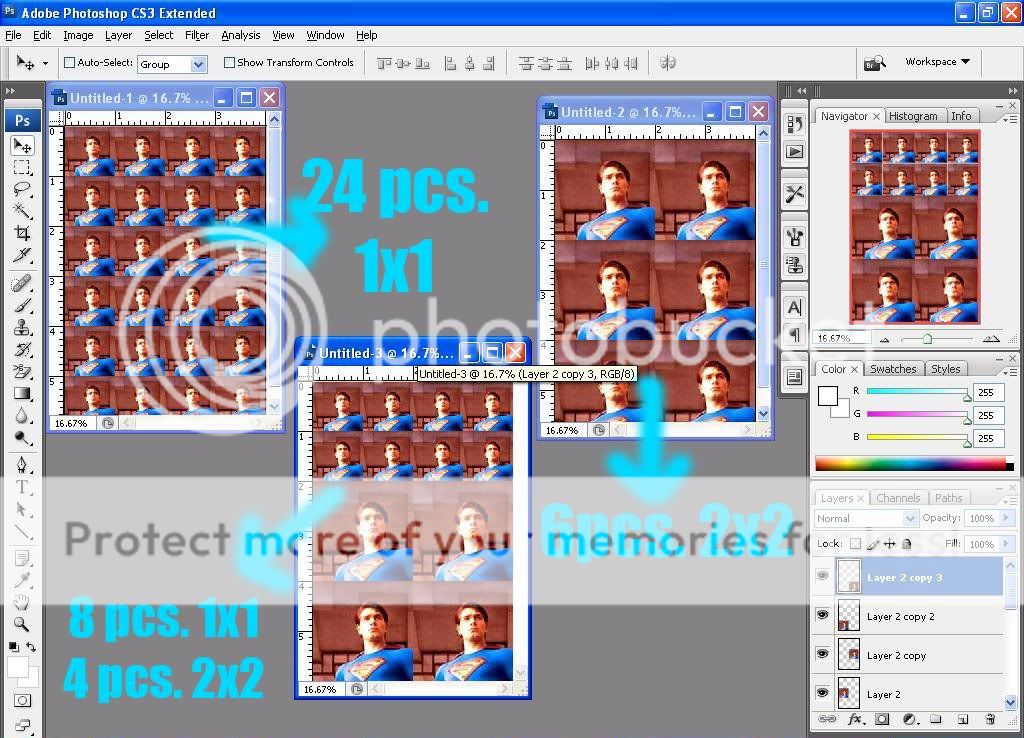This screenshot has height=738, width=1024.
Task: Create a new layer in Layers panel
Action: pyautogui.click(x=963, y=719)
